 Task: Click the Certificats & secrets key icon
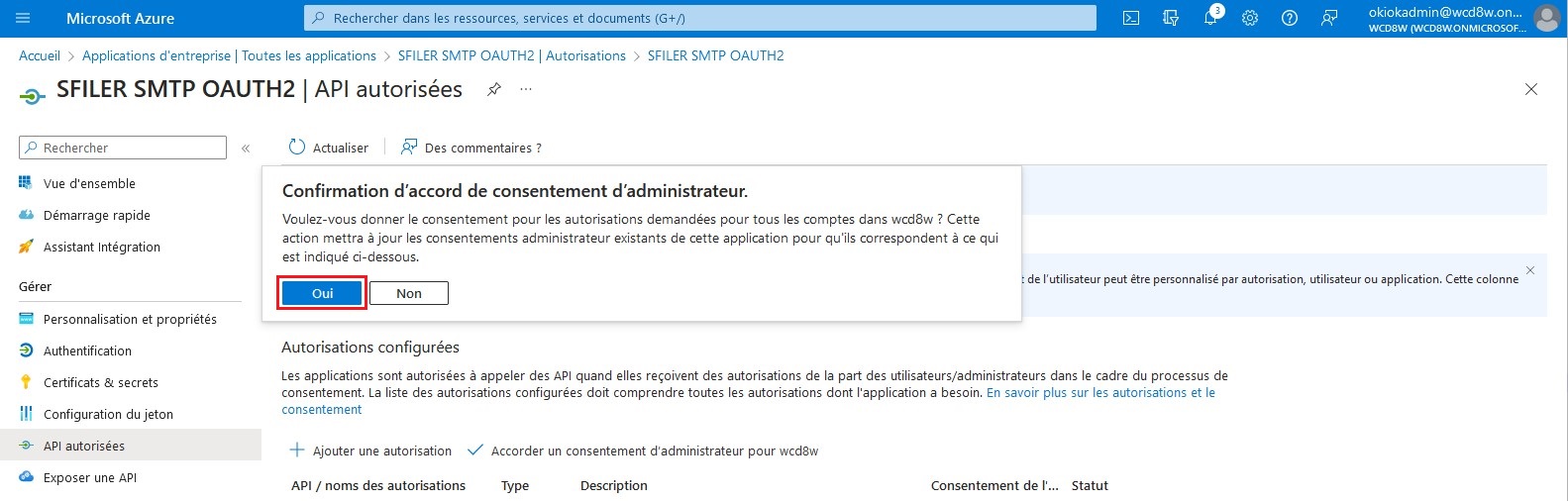coord(26,382)
